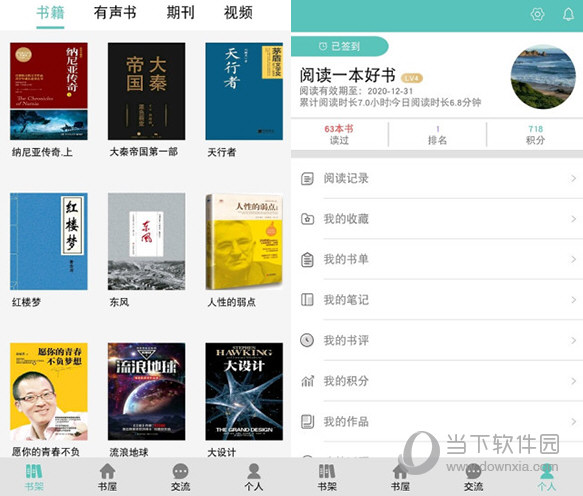This screenshot has height=496, width=583.
Task: Open 流浪地球 book cover
Action: (x=146, y=392)
